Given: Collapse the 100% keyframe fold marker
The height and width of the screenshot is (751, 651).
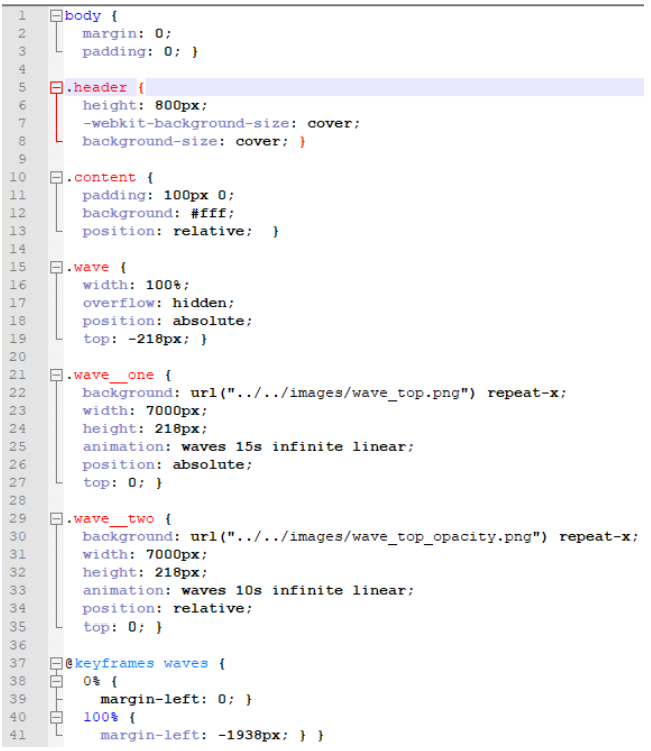Looking at the screenshot, I should pyautogui.click(x=56, y=717).
